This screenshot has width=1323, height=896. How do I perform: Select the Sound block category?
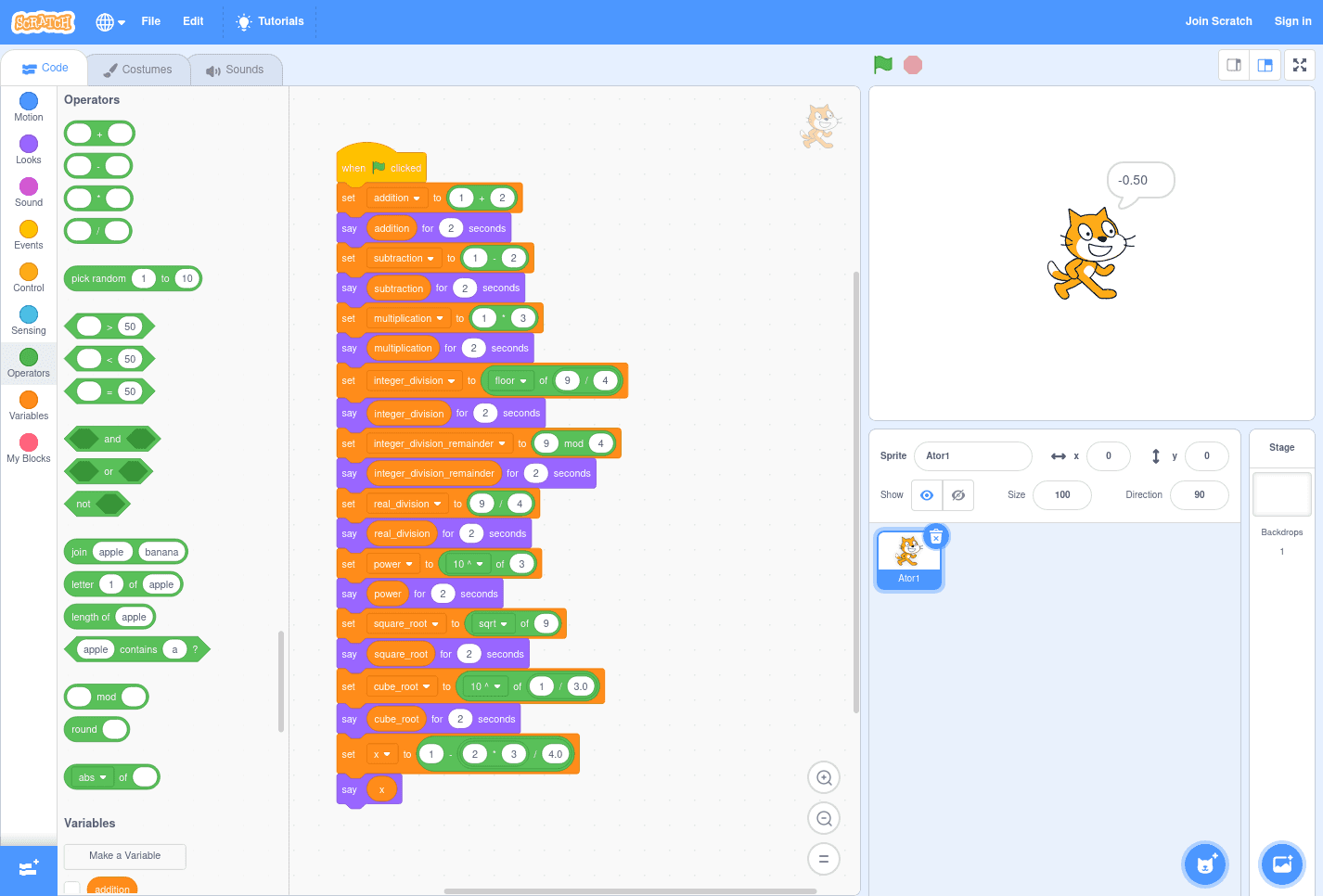click(29, 193)
